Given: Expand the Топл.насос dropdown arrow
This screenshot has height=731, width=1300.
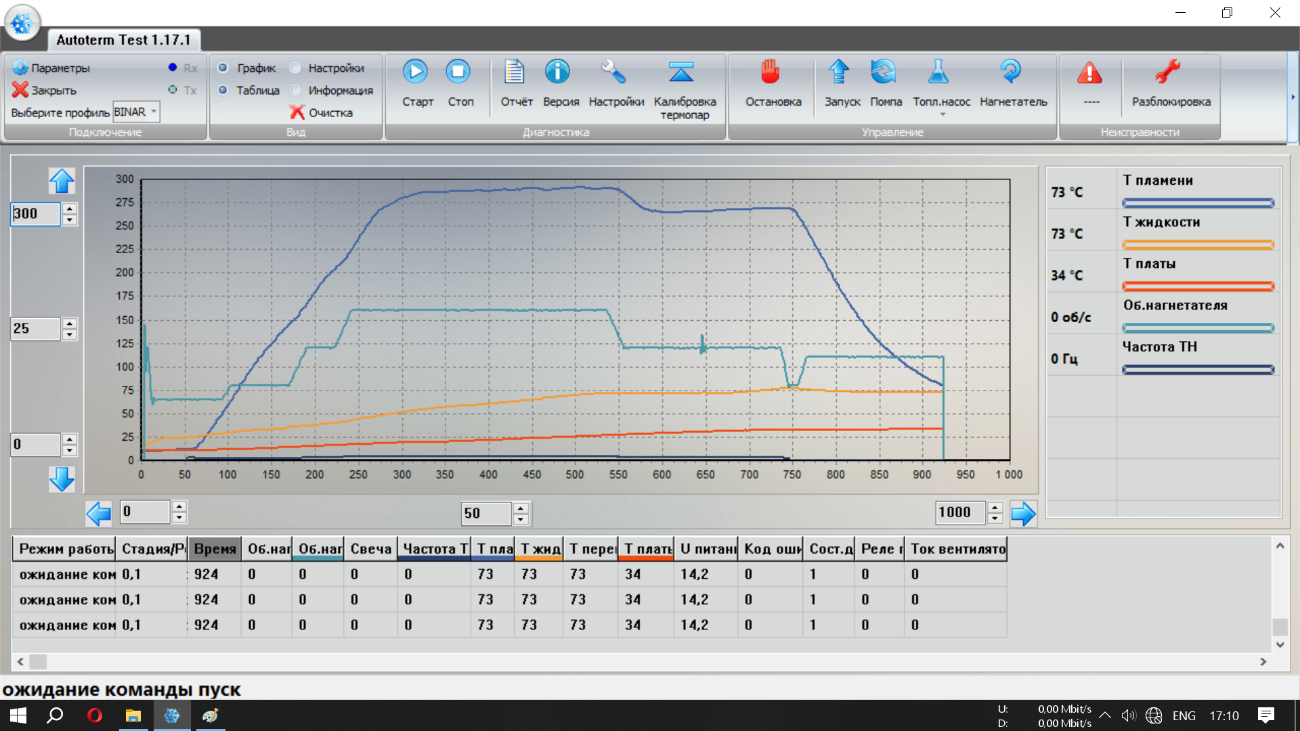Looking at the screenshot, I should click(x=942, y=115).
